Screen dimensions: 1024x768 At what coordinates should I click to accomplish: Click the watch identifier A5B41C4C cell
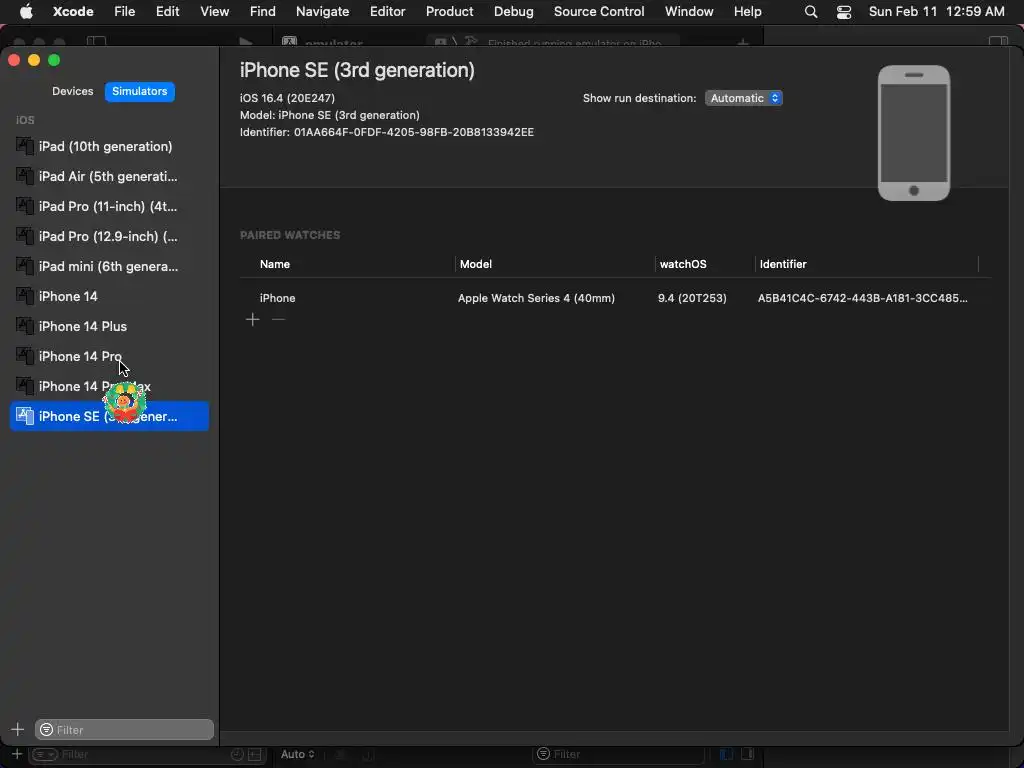863,298
